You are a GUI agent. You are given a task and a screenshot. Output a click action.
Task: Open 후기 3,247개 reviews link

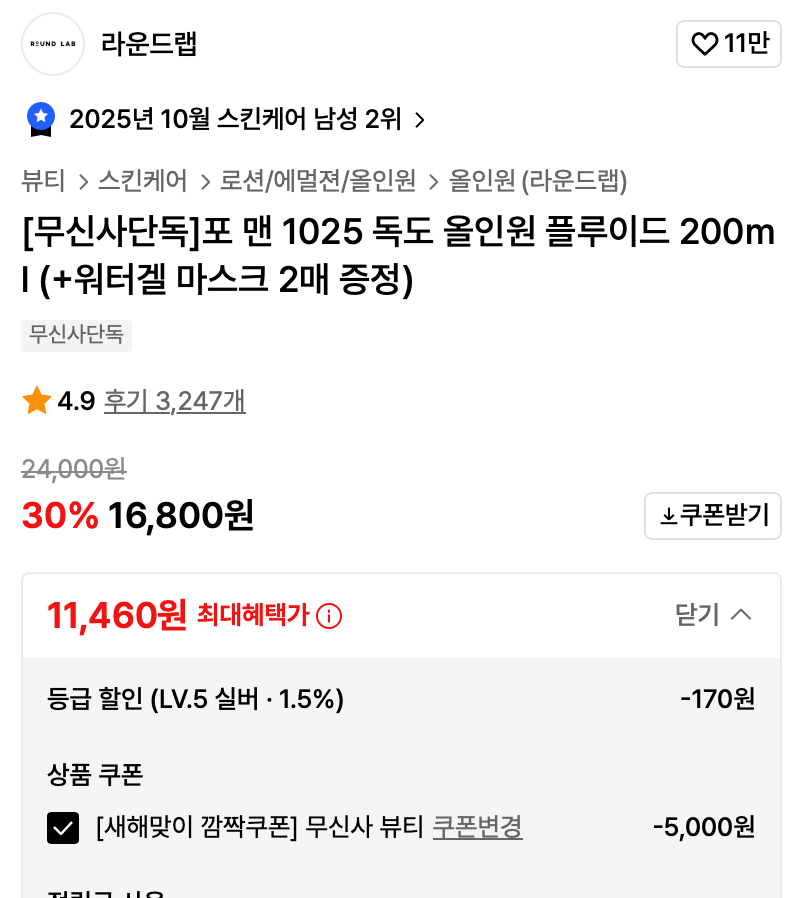[175, 401]
